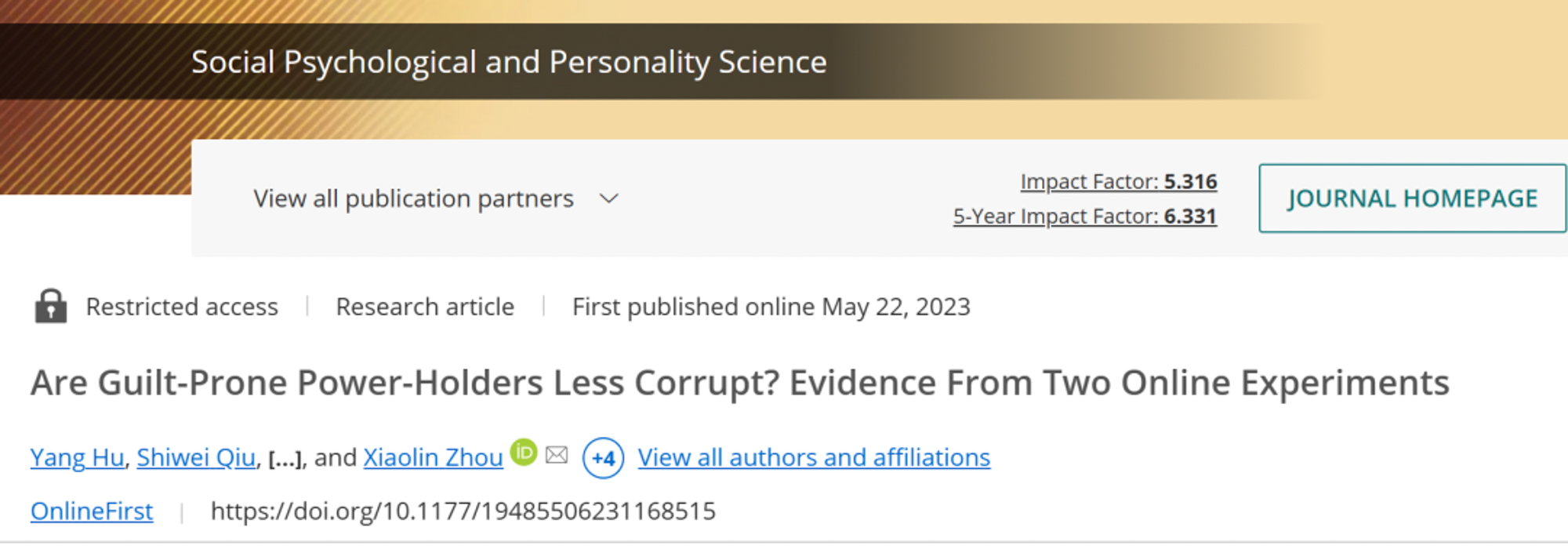Click the restricted access padlock icon
The width and height of the screenshot is (1568, 549).
(x=51, y=306)
